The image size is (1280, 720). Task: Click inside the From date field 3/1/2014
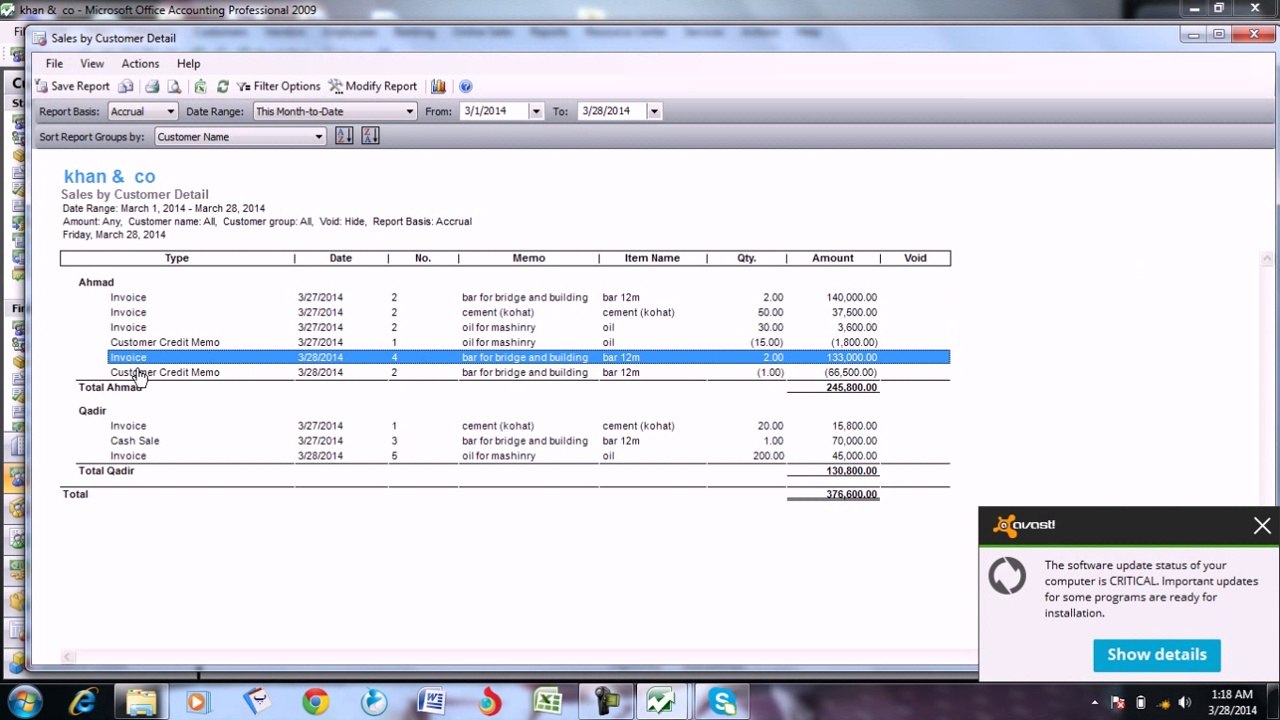[x=494, y=111]
